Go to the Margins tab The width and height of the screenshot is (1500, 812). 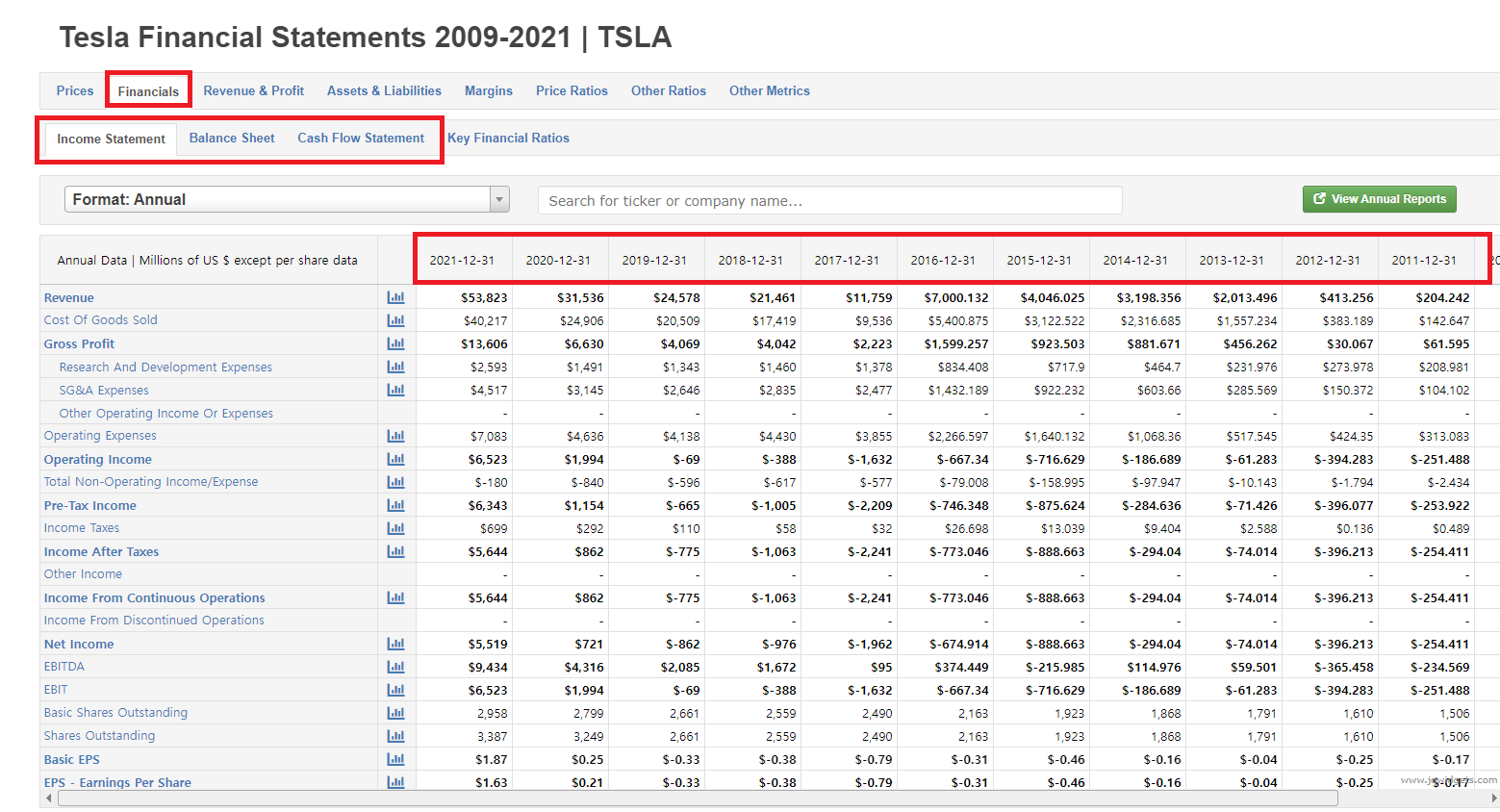[x=489, y=90]
